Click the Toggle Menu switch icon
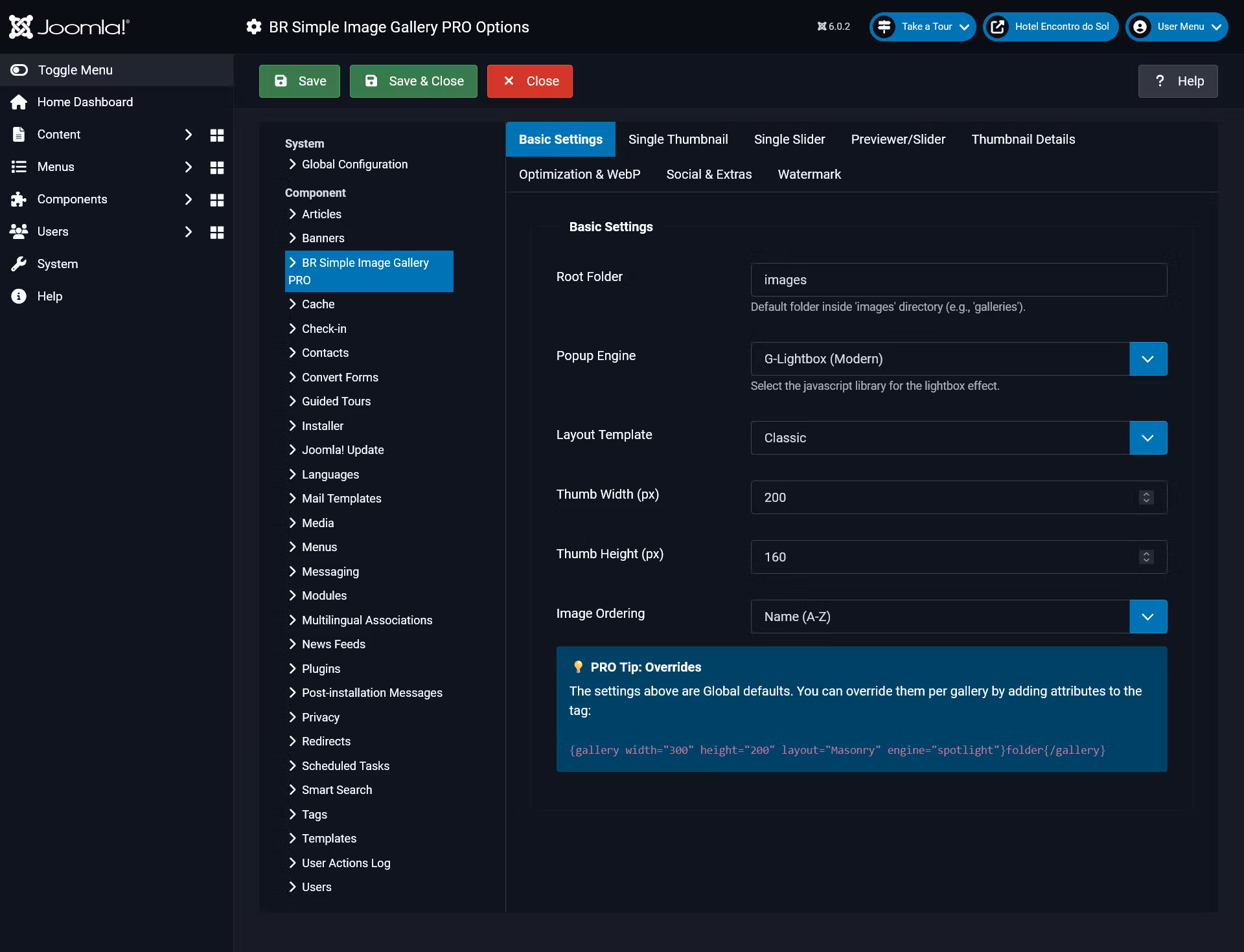The width and height of the screenshot is (1244, 952). point(19,70)
